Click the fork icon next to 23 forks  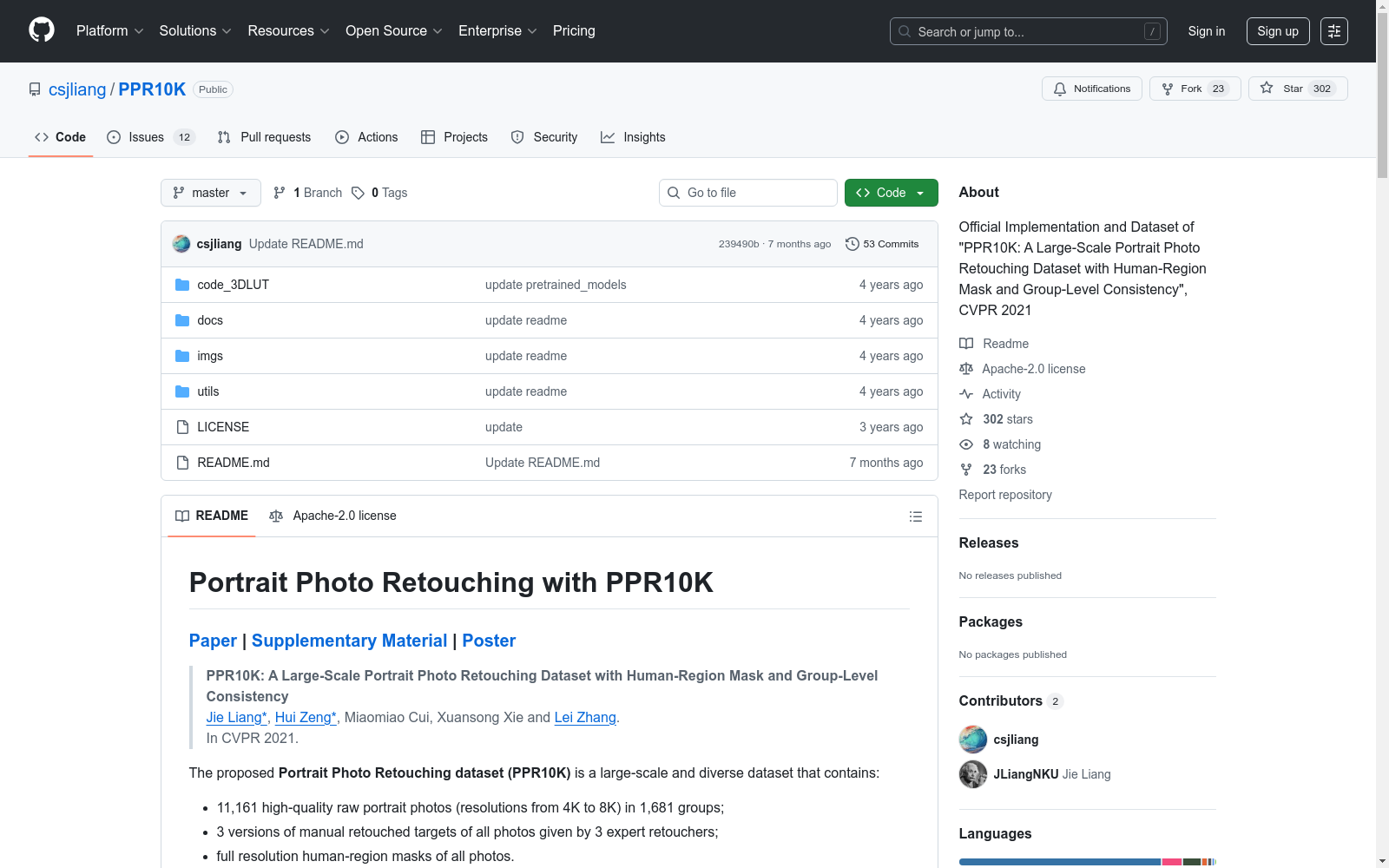966,470
